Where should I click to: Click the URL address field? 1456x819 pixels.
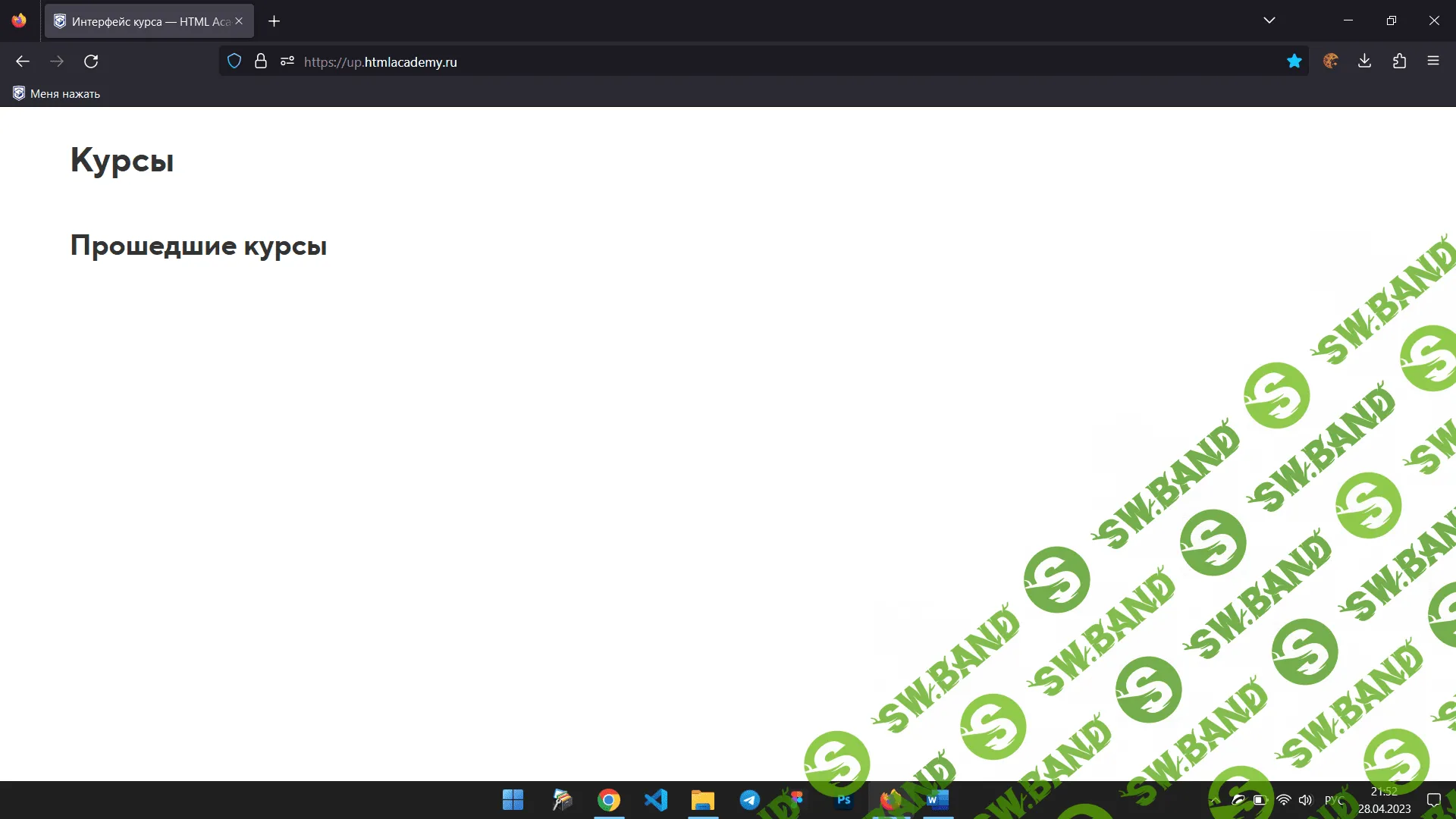point(758,61)
